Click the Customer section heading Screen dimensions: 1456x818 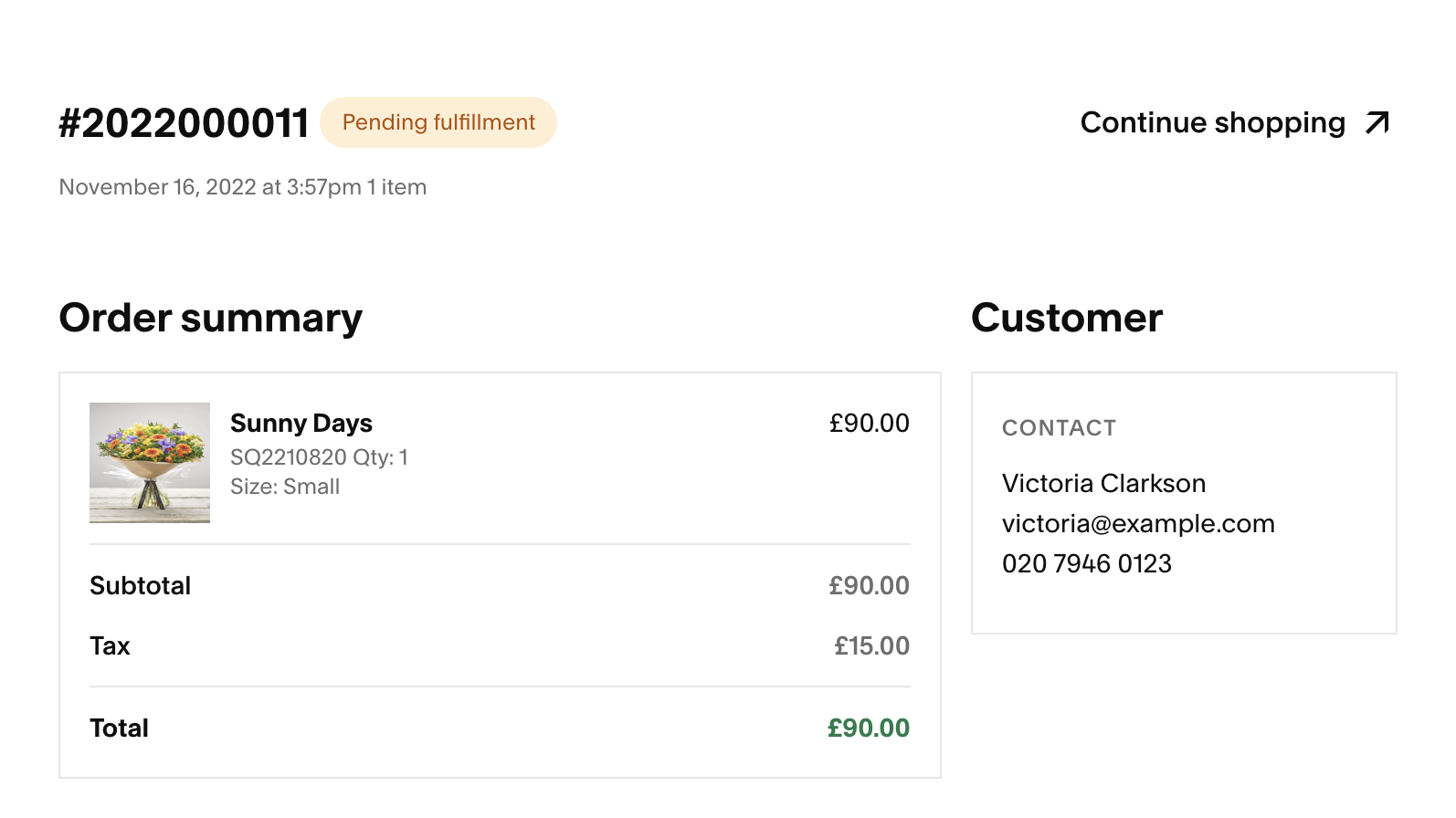tap(1067, 319)
